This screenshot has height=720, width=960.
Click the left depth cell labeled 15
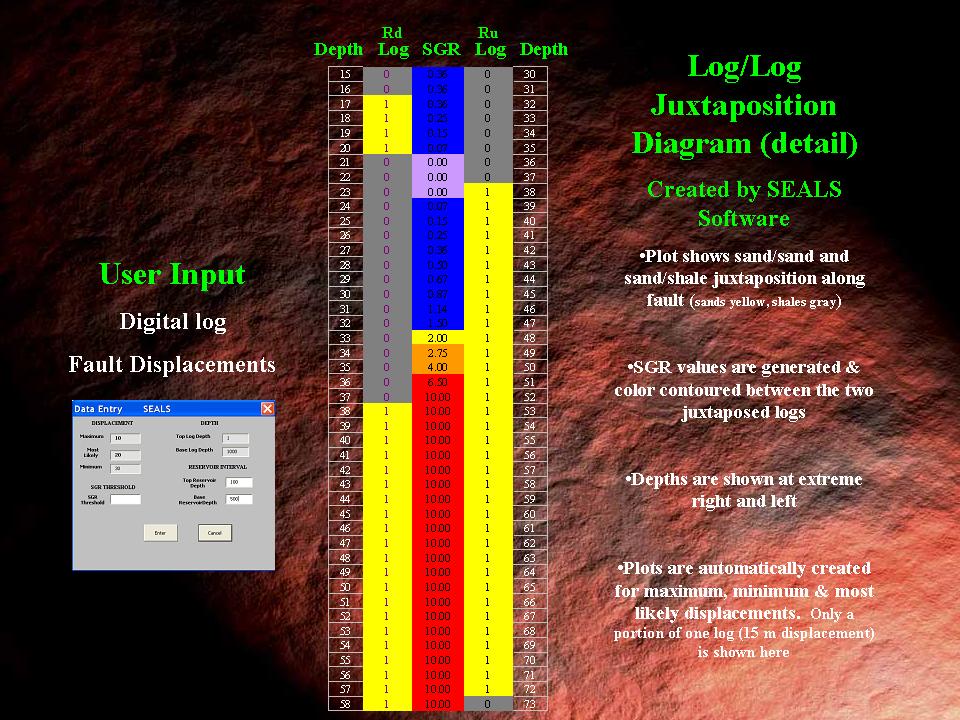coord(346,74)
